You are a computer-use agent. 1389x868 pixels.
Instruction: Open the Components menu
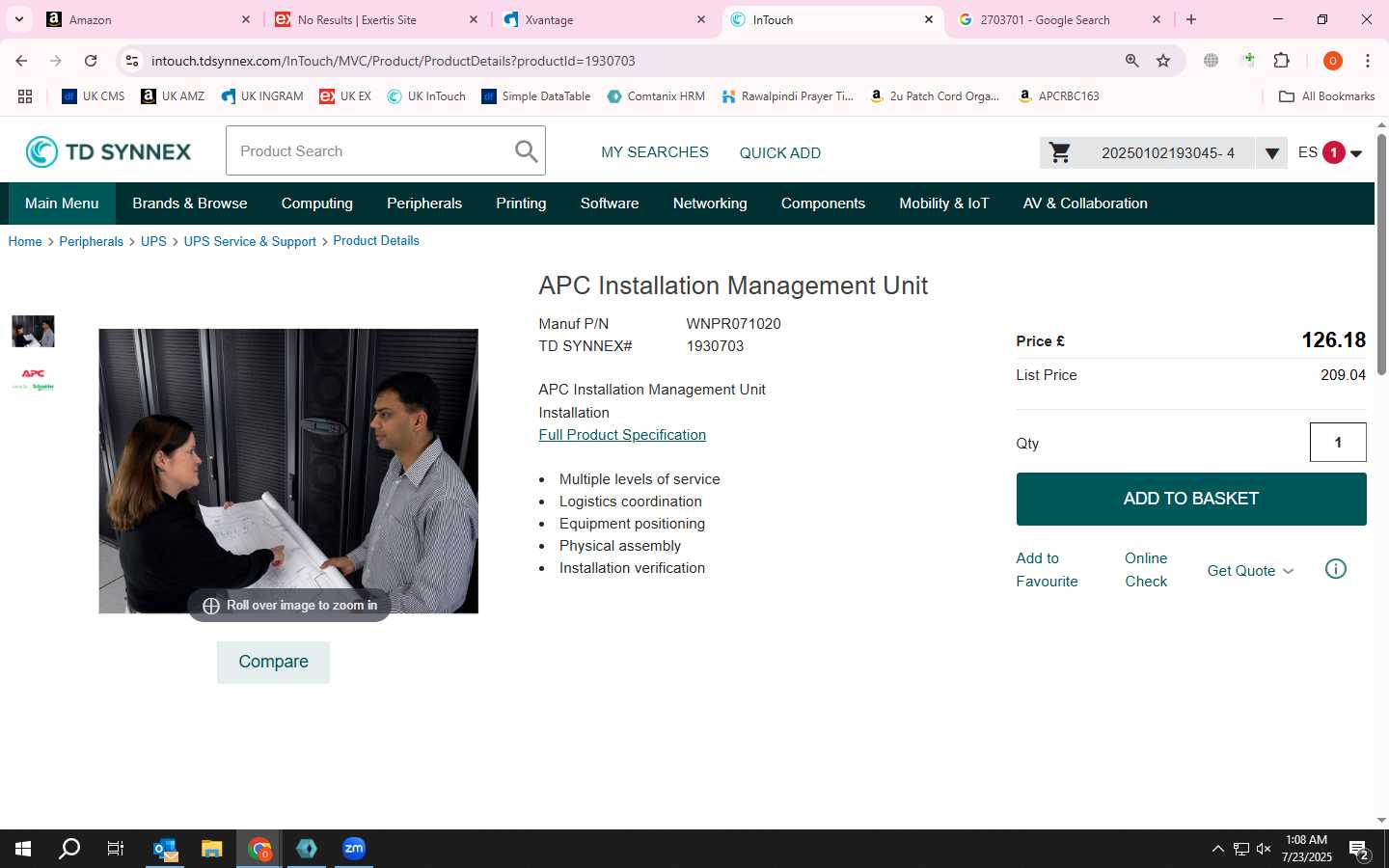point(823,203)
